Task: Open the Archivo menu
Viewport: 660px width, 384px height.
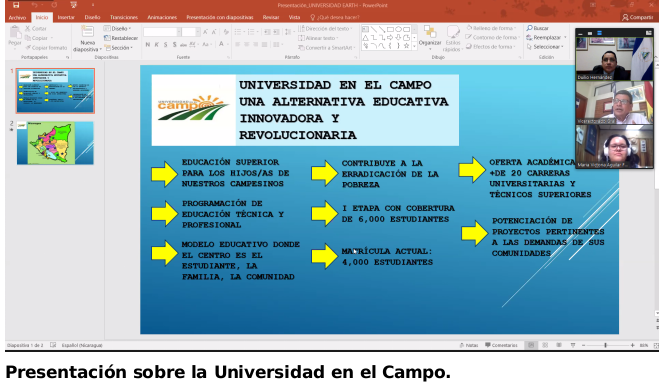Action: (x=17, y=18)
